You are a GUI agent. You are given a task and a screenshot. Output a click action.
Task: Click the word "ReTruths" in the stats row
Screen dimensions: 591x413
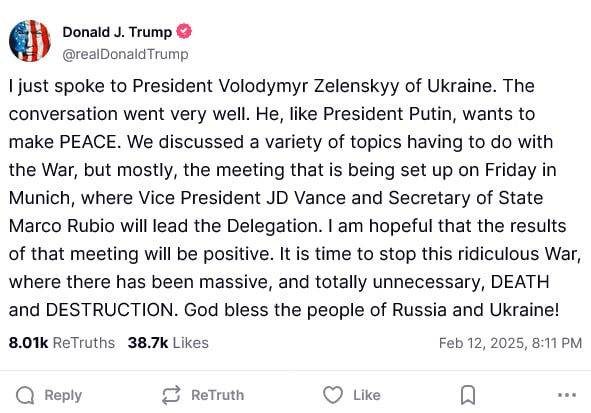(84, 343)
